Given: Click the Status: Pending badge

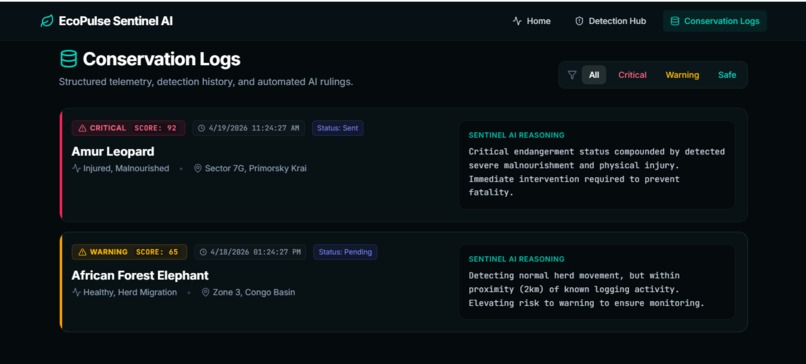Looking at the screenshot, I should pos(345,252).
